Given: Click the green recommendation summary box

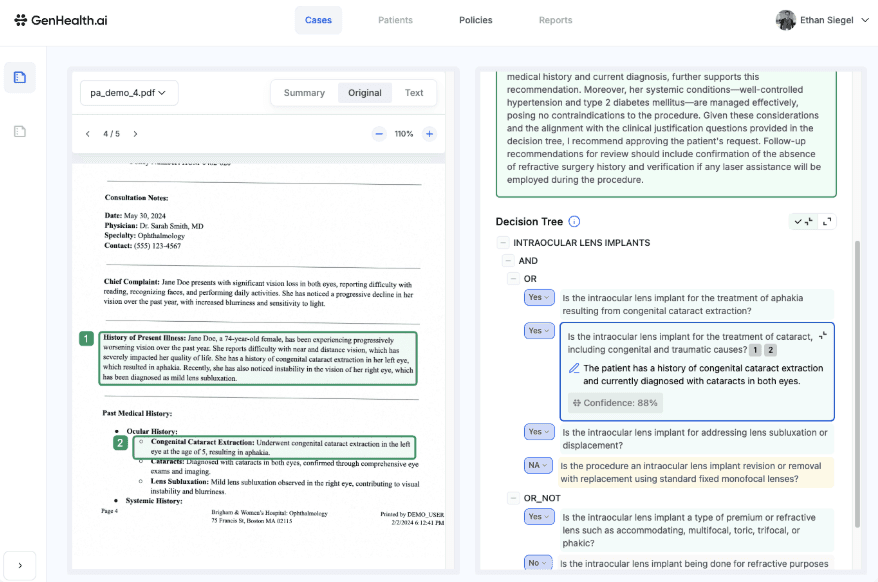Looking at the screenshot, I should pyautogui.click(x=666, y=133).
